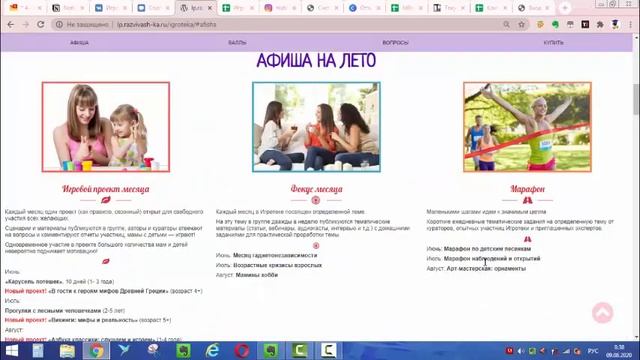This screenshot has height=360, width=640.
Task: Bookmark this page with the star icon
Action: point(521,24)
